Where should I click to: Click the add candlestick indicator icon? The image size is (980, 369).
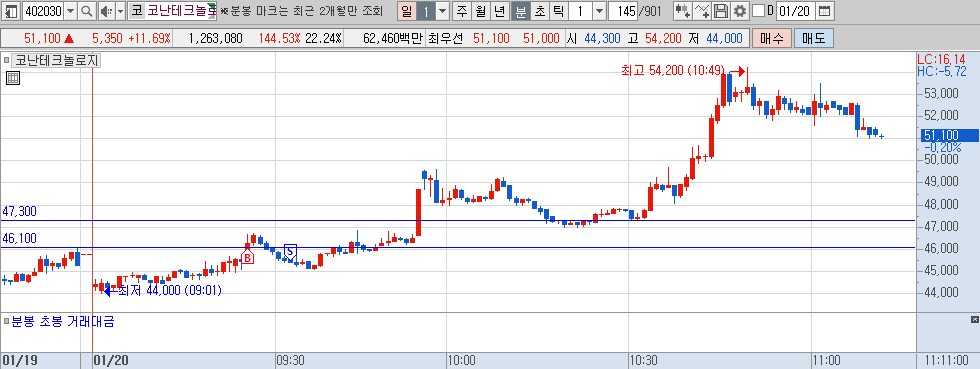pos(682,11)
